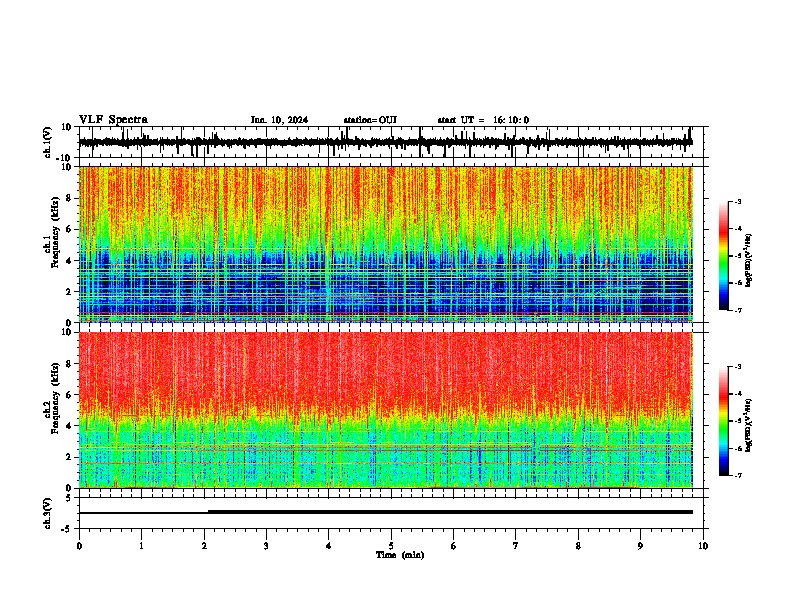
Task: Click the "-3" label on ch.1 color bar
Action: 737,201
